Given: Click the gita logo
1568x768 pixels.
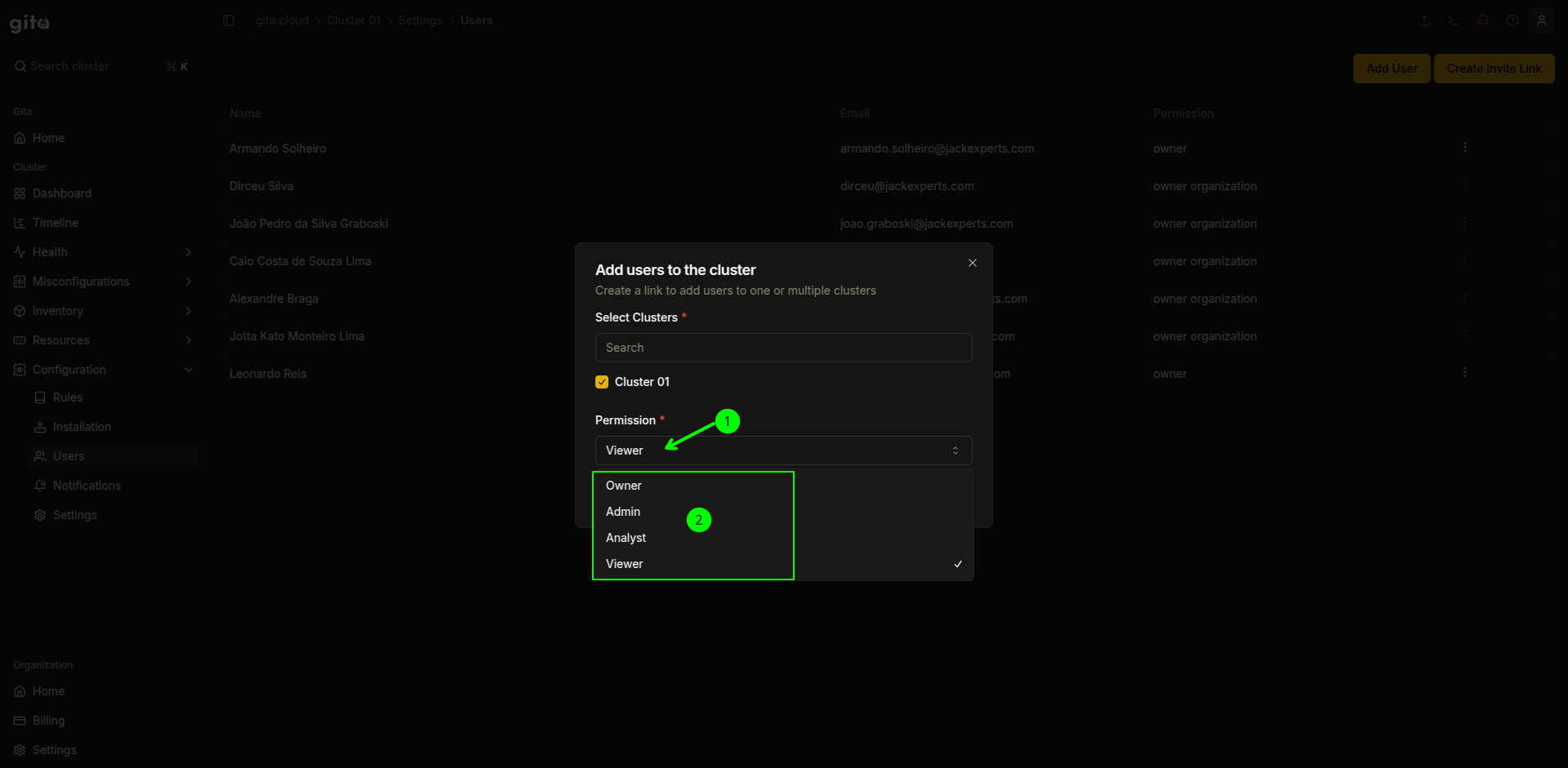Looking at the screenshot, I should 29,23.
